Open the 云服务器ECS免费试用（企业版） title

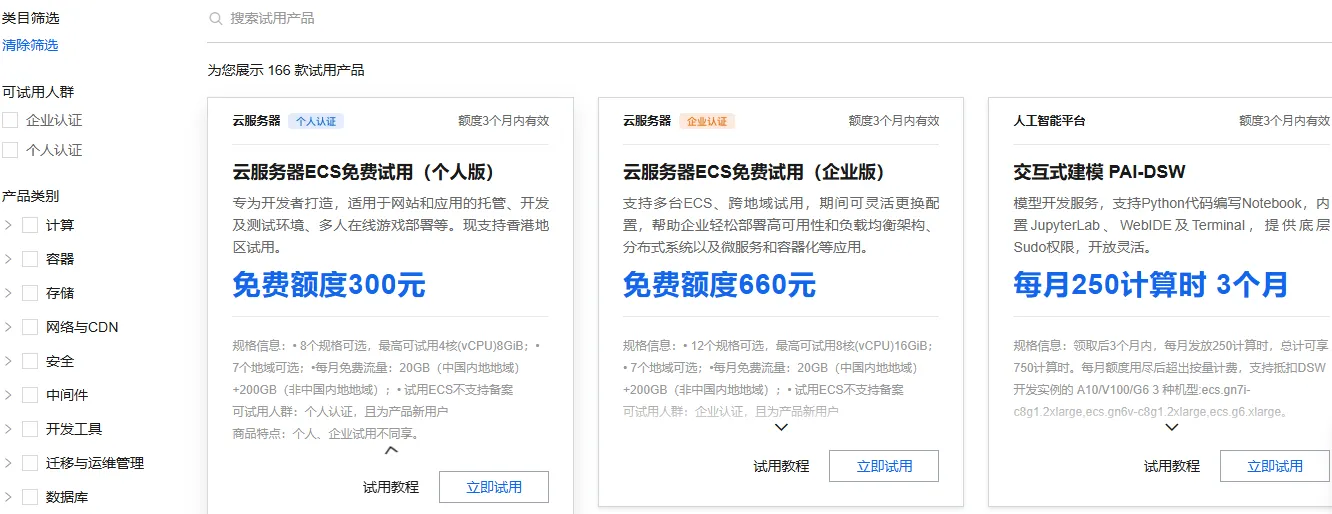tap(754, 172)
